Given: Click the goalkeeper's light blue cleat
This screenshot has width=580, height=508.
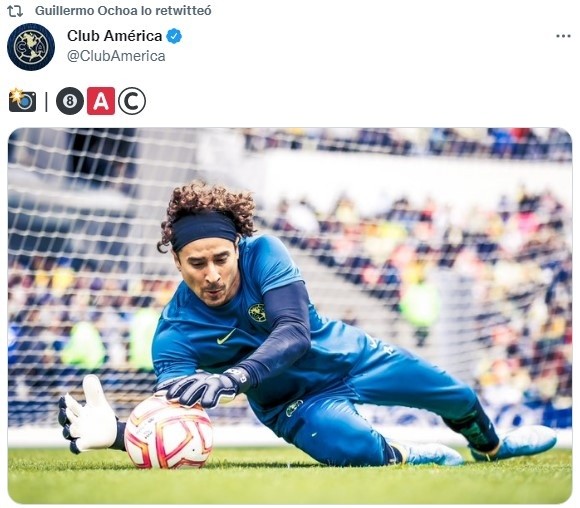Looking at the screenshot, I should point(514,443).
